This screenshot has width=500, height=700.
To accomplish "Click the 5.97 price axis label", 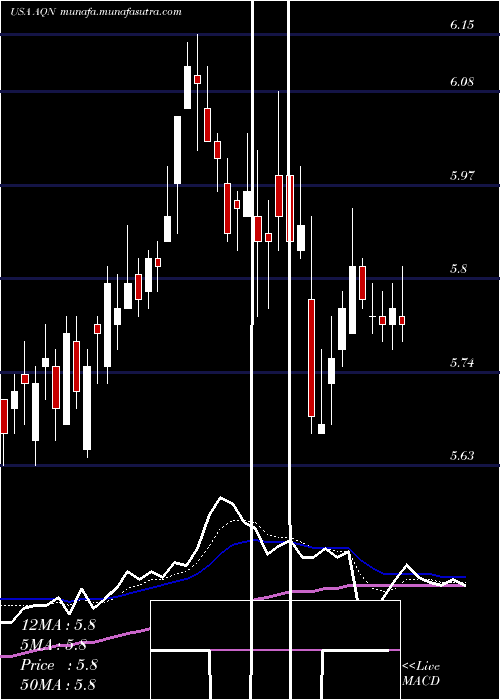I will [462, 175].
